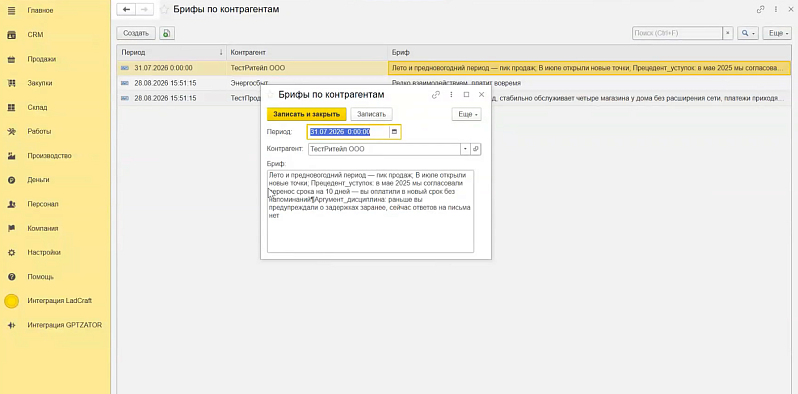Expand the search magnifier dropdown
798x394 pixels.
(x=748, y=33)
